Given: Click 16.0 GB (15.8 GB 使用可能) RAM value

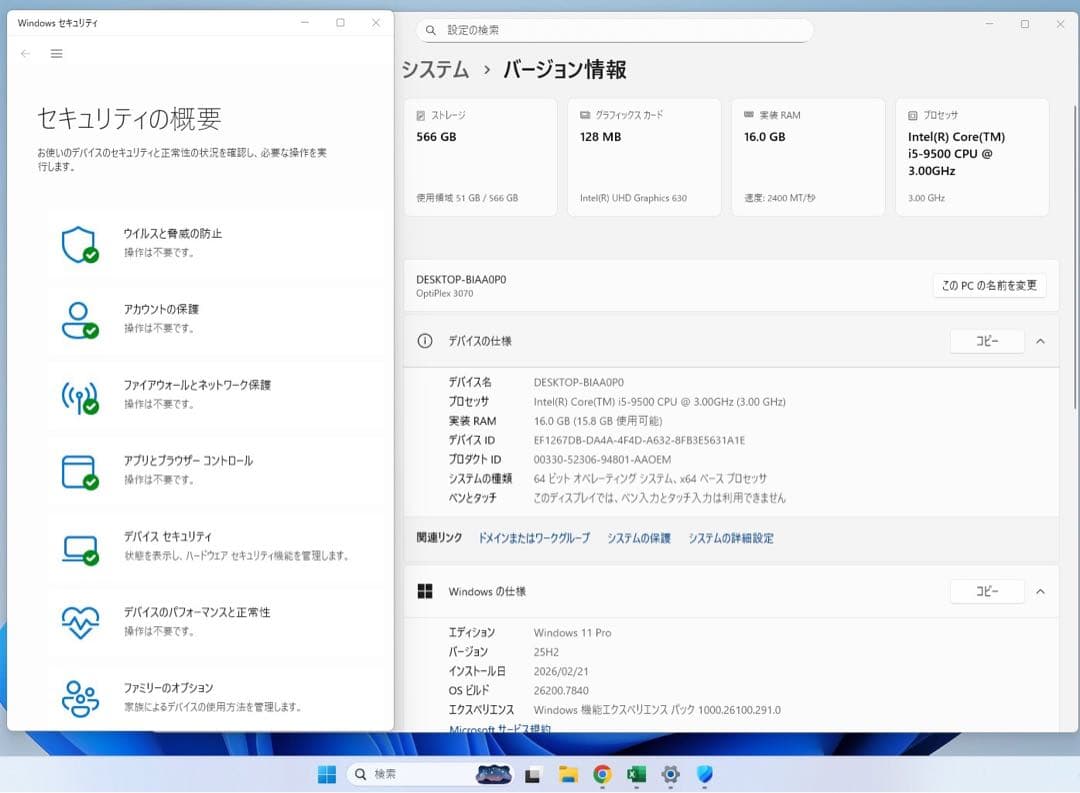Looking at the screenshot, I should pos(598,421).
